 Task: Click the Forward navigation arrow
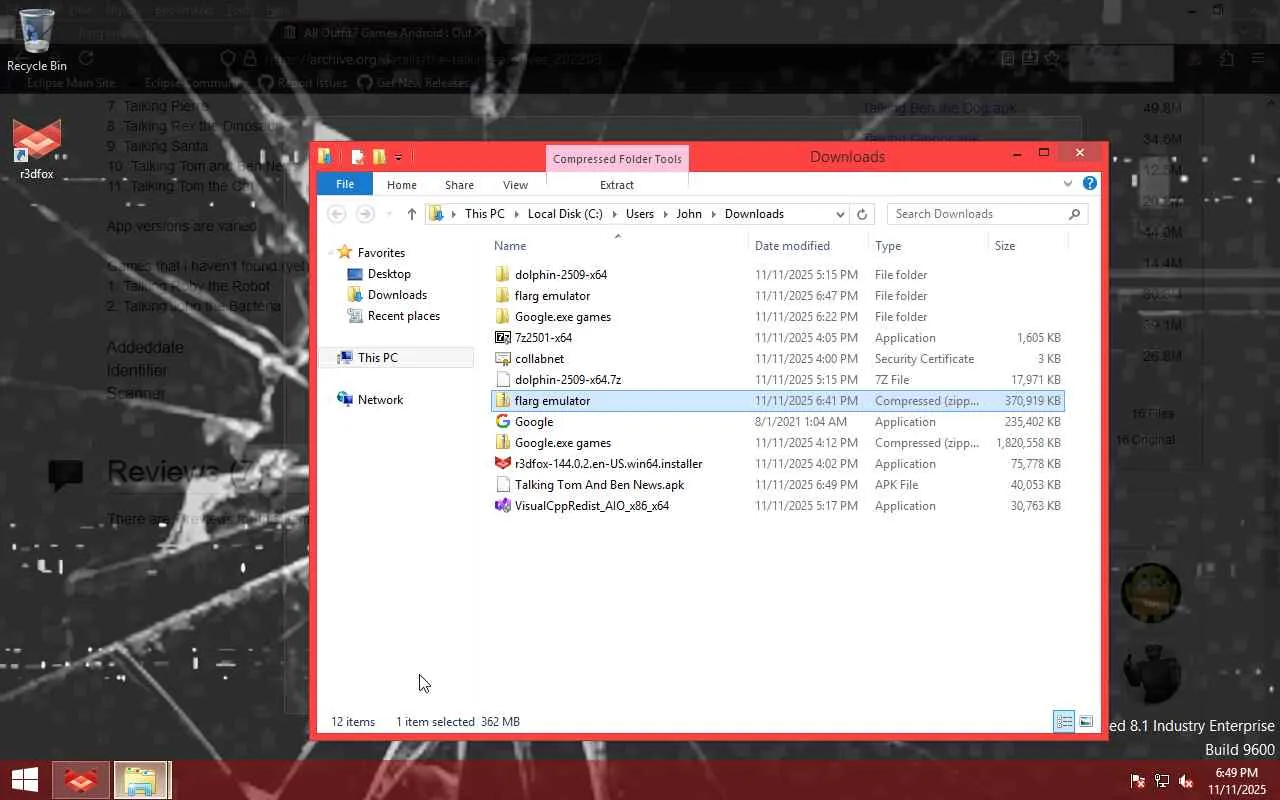click(x=365, y=214)
